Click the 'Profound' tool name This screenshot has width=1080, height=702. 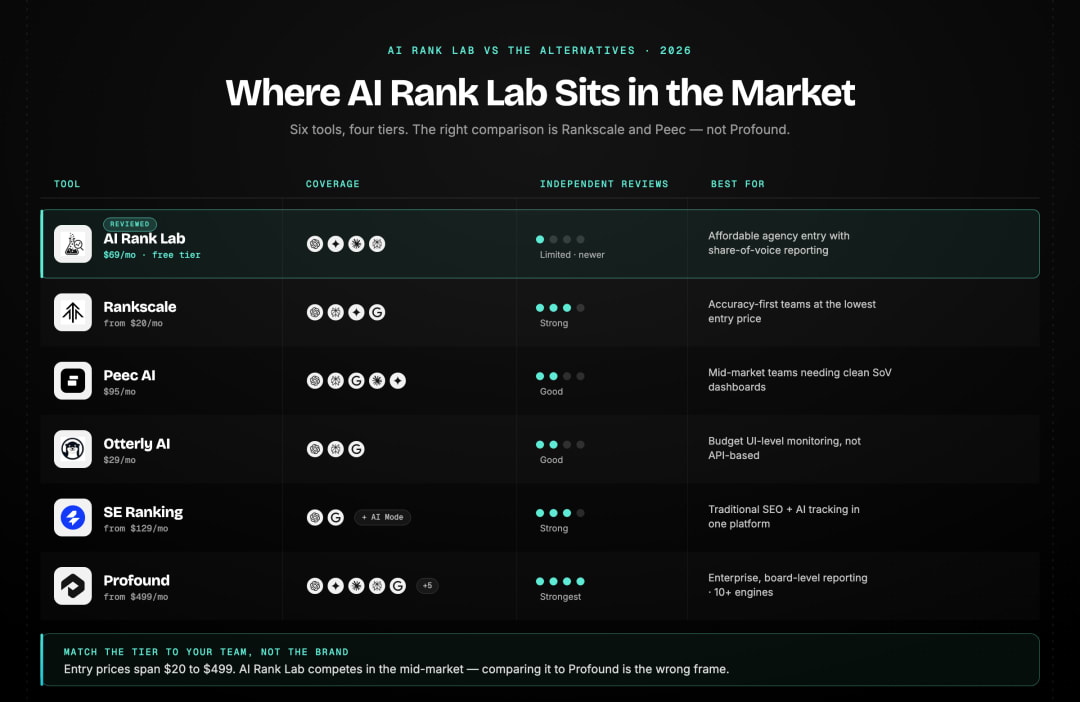pyautogui.click(x=136, y=580)
